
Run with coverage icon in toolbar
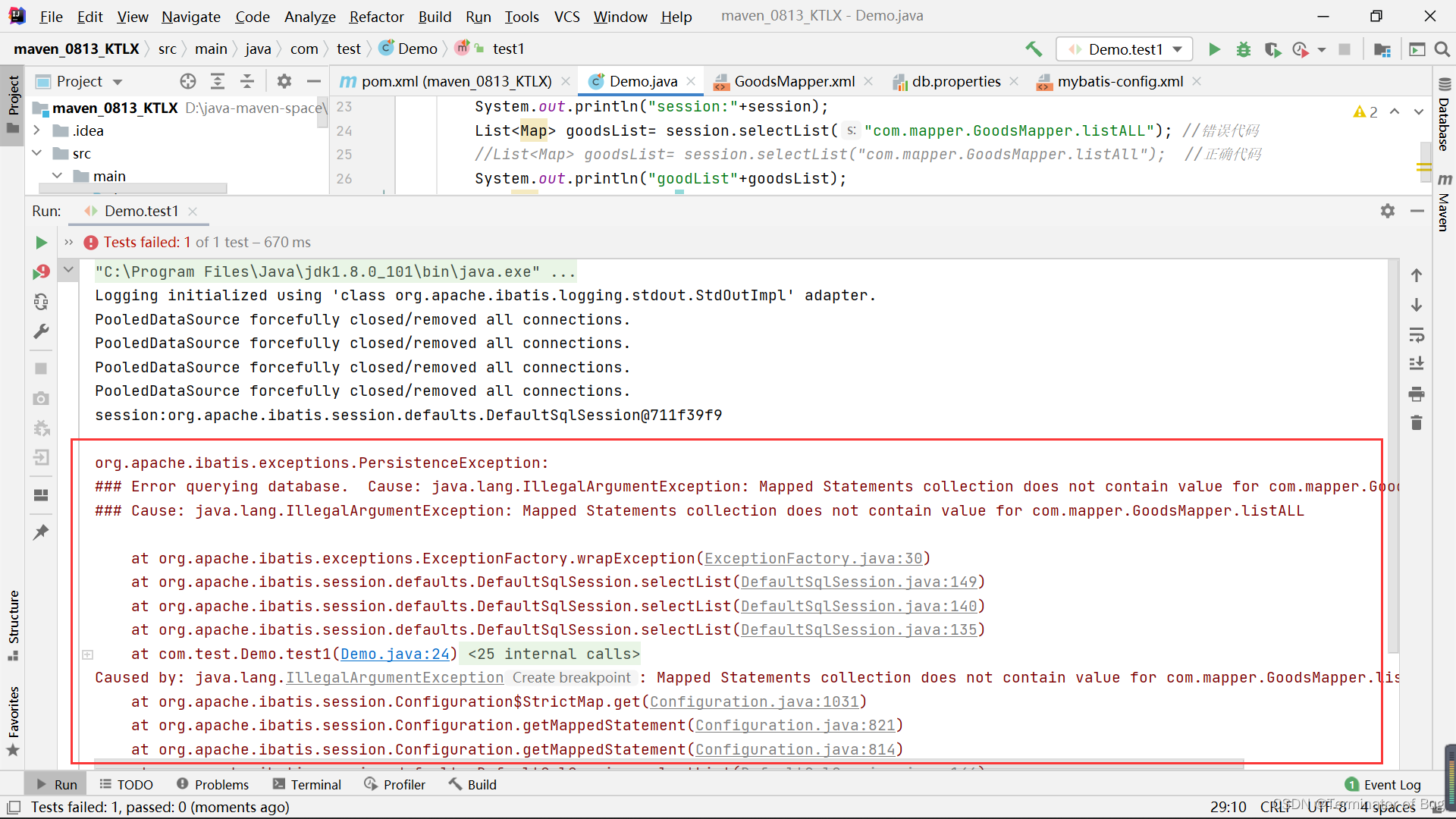click(1272, 49)
